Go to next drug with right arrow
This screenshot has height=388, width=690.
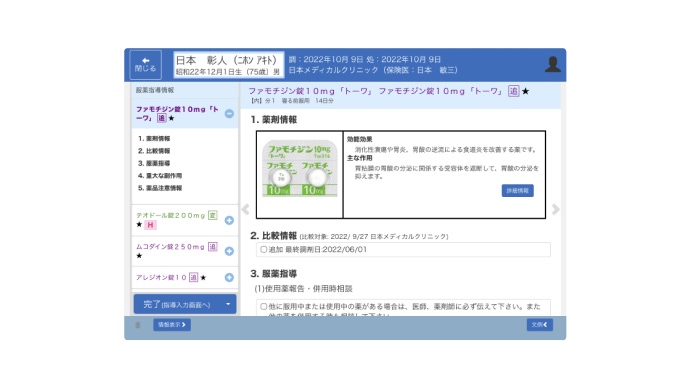tap(556, 209)
